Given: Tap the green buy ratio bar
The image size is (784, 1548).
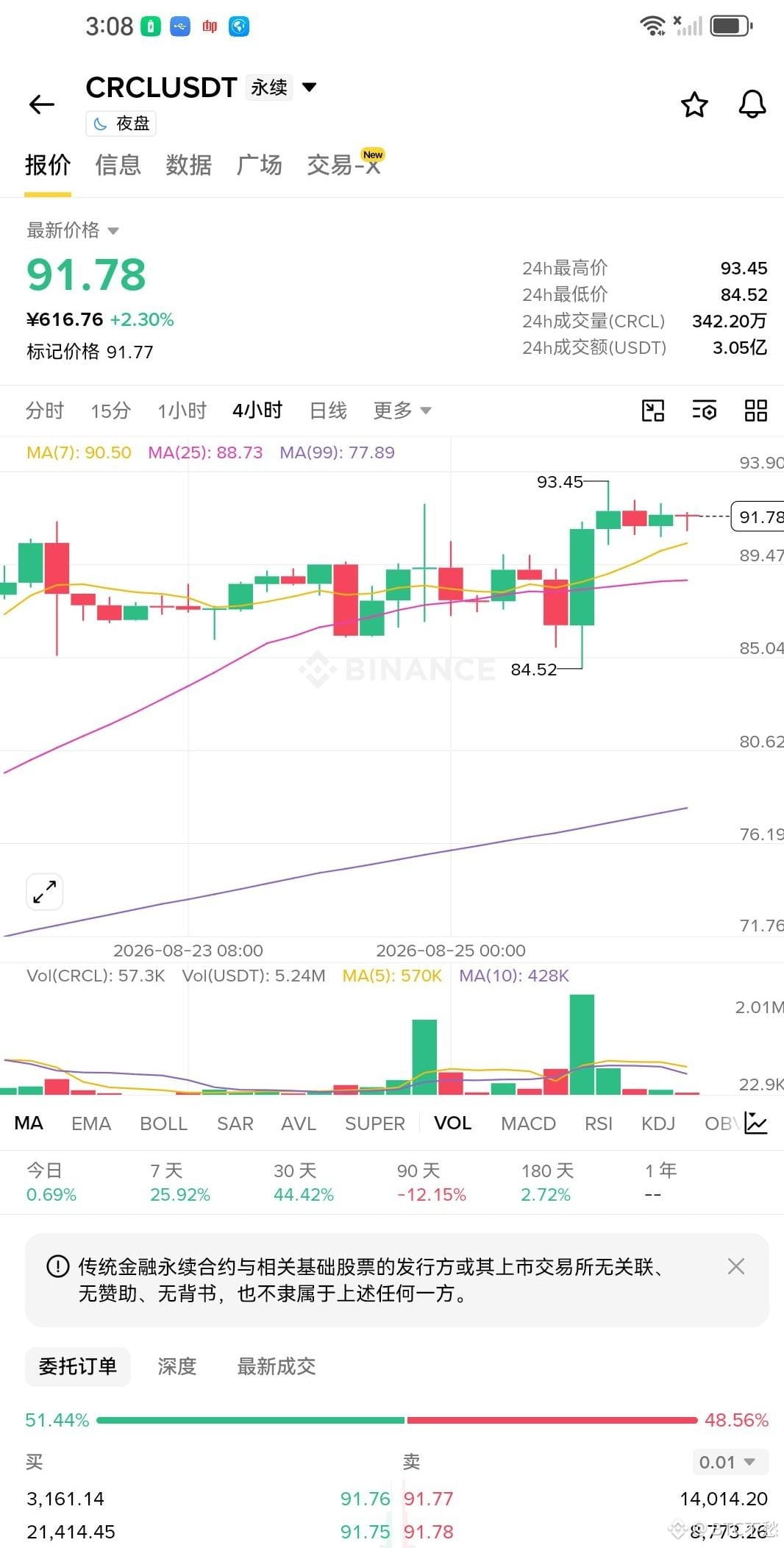Looking at the screenshot, I should click(x=250, y=1420).
